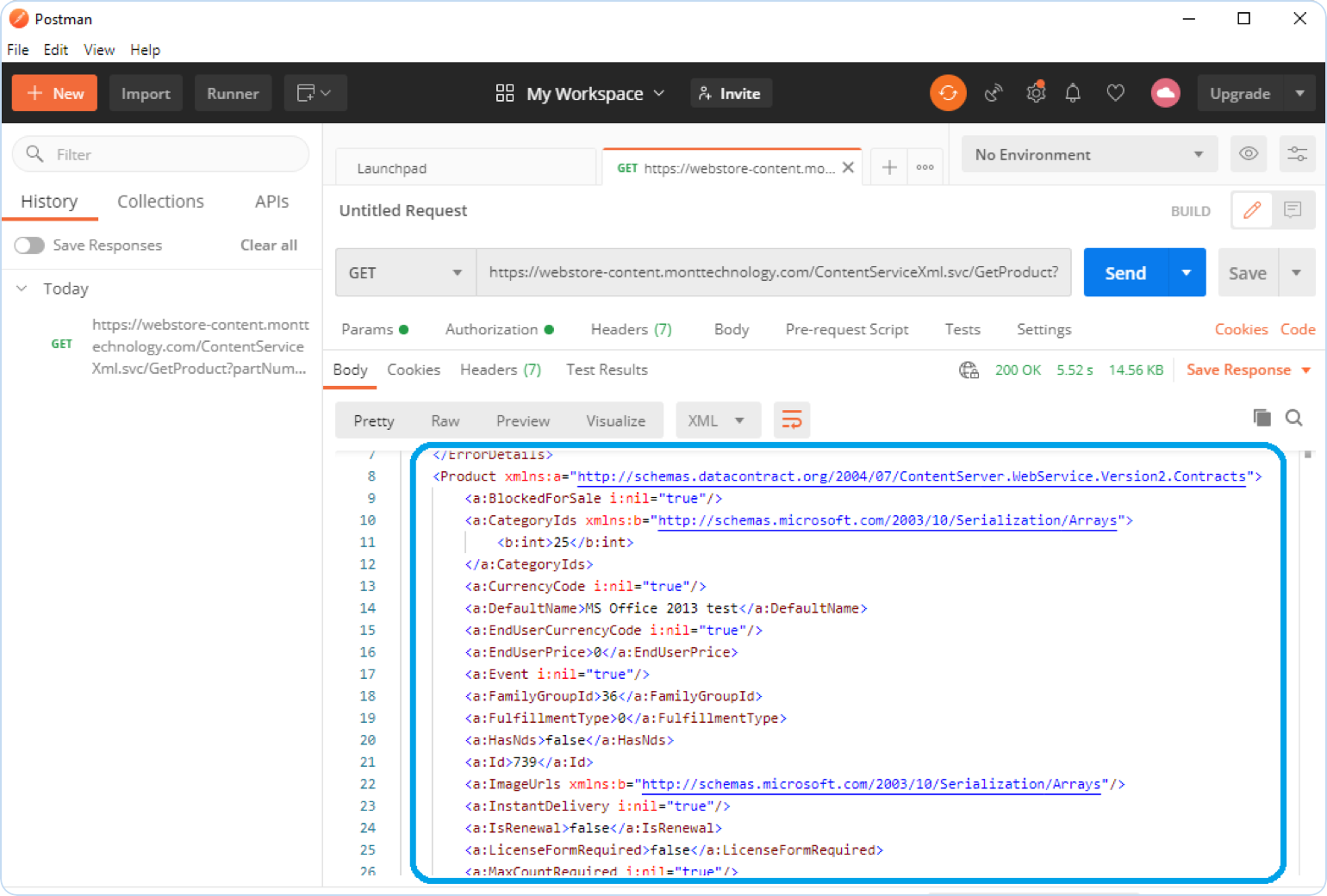Open the notifications bell

pyautogui.click(x=1073, y=93)
